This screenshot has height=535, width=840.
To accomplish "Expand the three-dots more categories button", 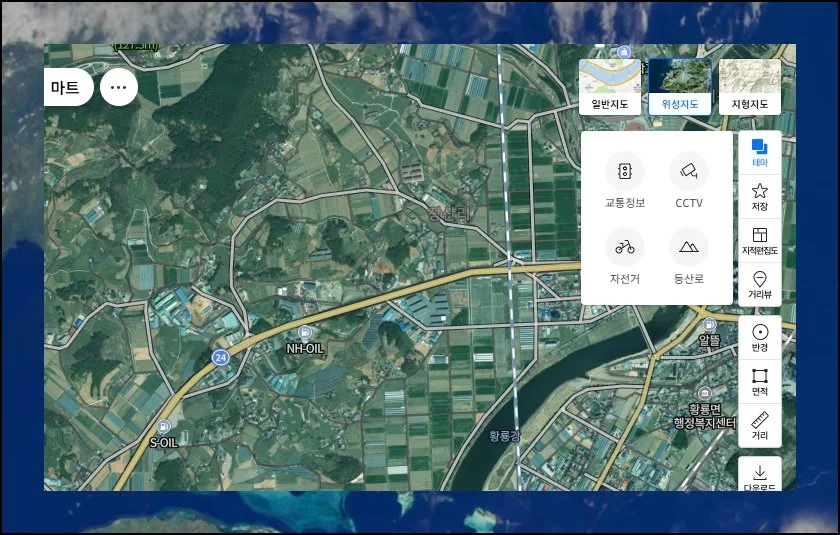I will pyautogui.click(x=119, y=87).
